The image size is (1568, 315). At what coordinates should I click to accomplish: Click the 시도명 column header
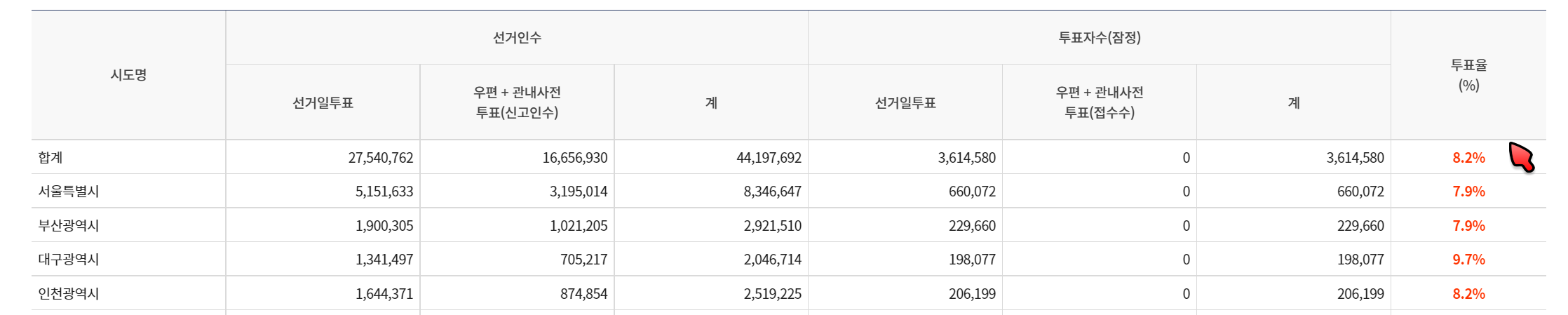(128, 75)
